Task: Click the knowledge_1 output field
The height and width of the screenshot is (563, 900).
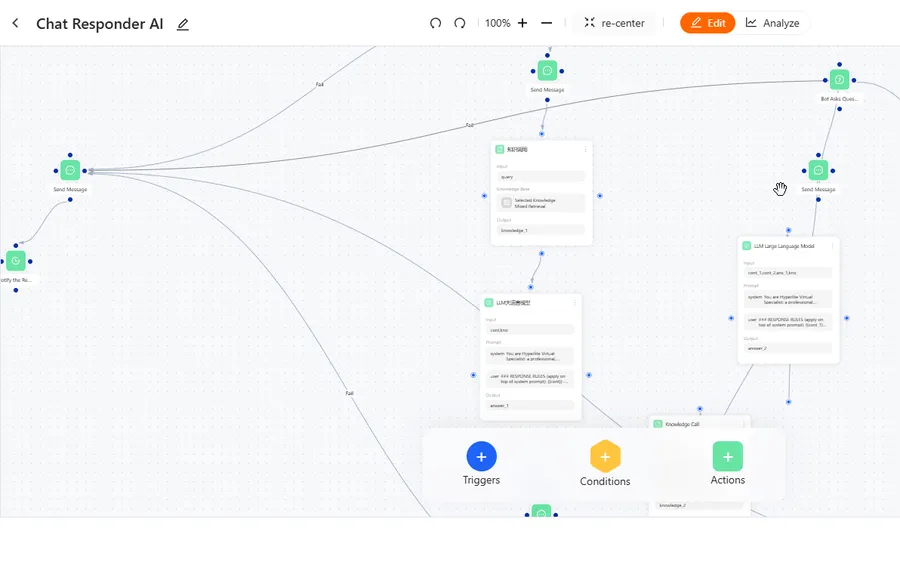Action: pos(541,230)
